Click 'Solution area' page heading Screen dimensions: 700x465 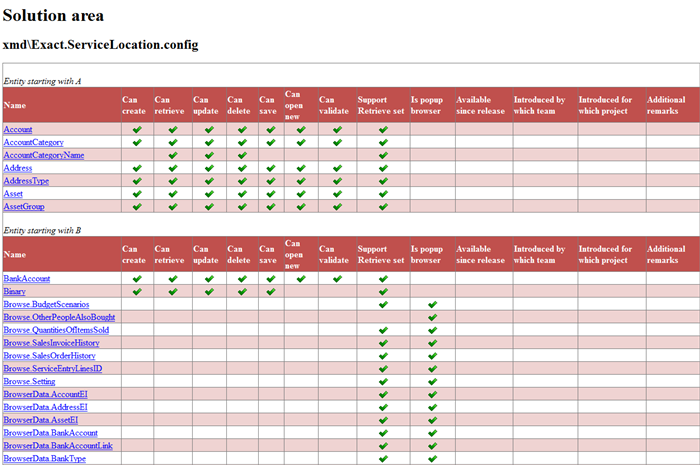coord(53,16)
